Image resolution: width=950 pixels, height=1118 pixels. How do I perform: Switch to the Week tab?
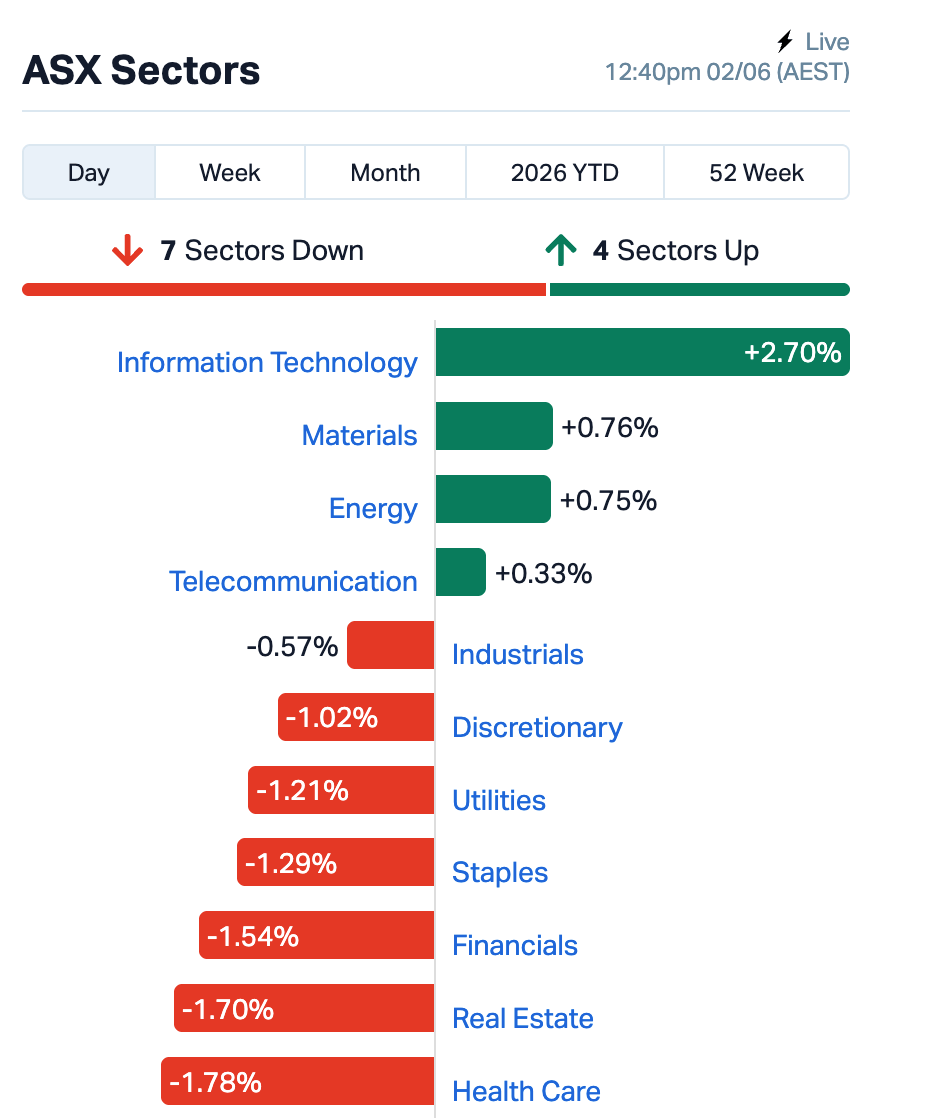point(230,173)
